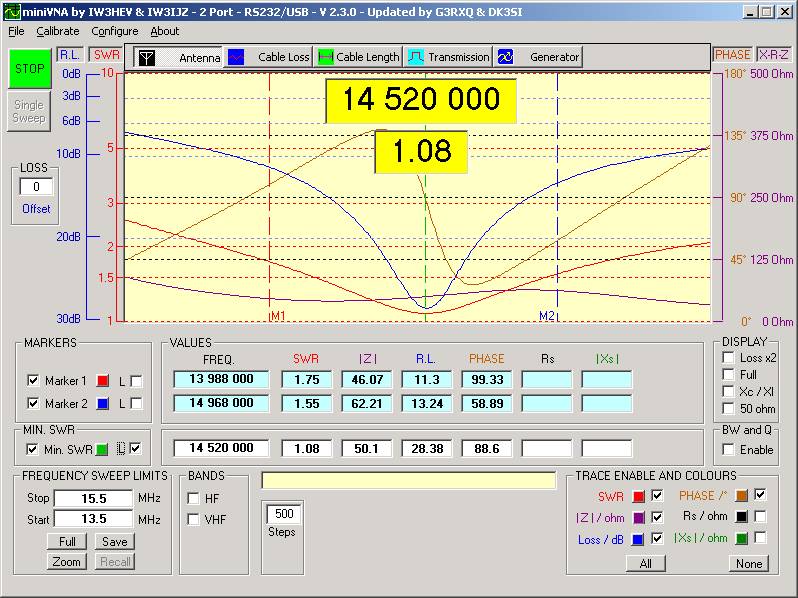
Task: Choose the Cable Length mode icon
Action: [x=326, y=57]
